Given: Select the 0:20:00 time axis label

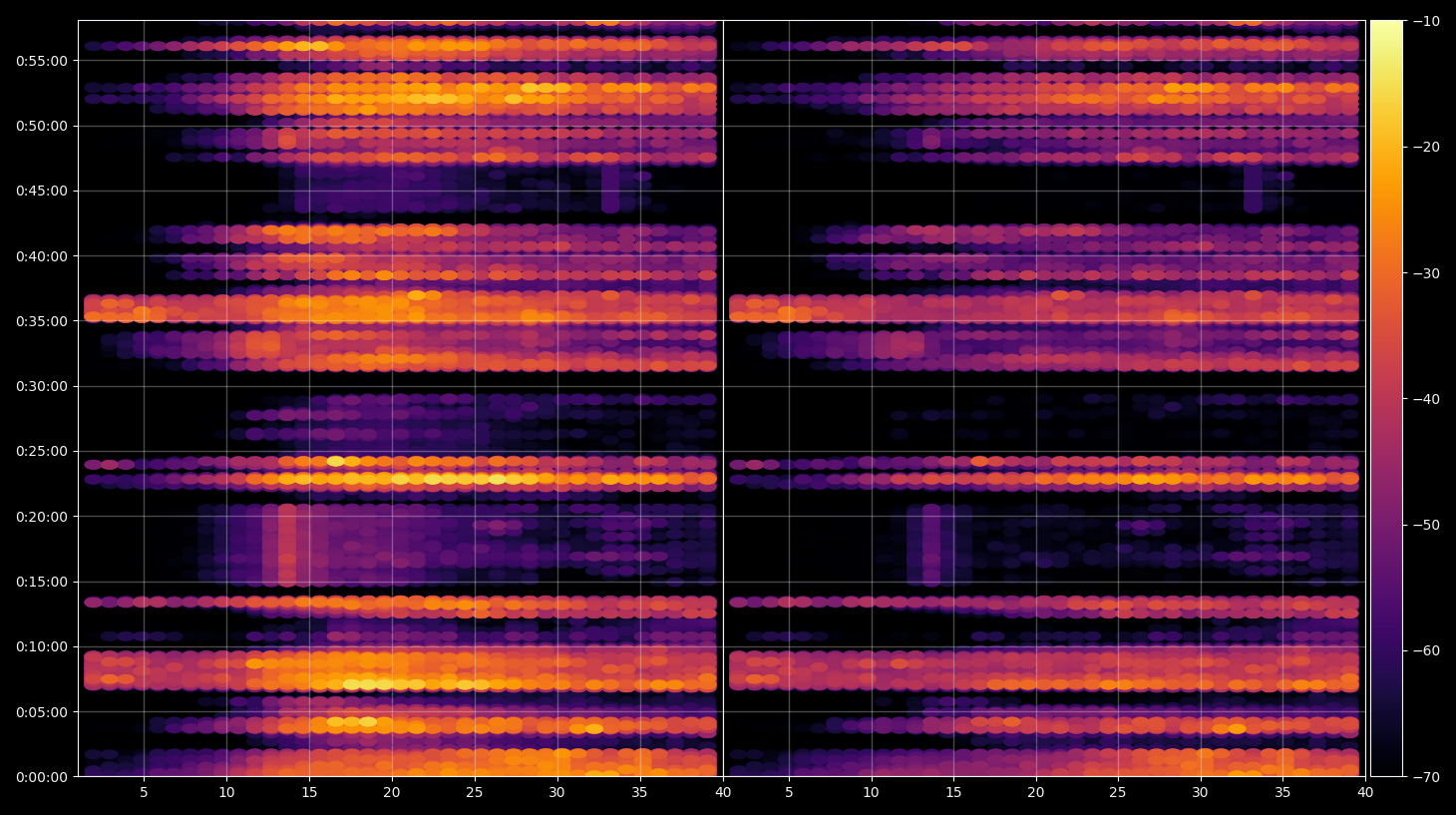Looking at the screenshot, I should coord(42,517).
